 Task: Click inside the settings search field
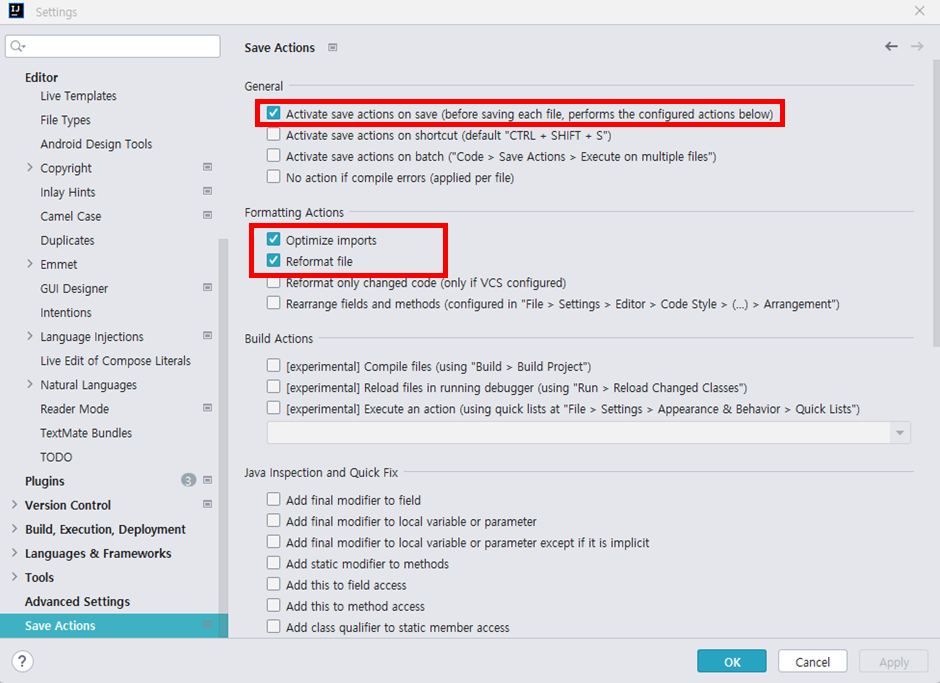pyautogui.click(x=112, y=46)
